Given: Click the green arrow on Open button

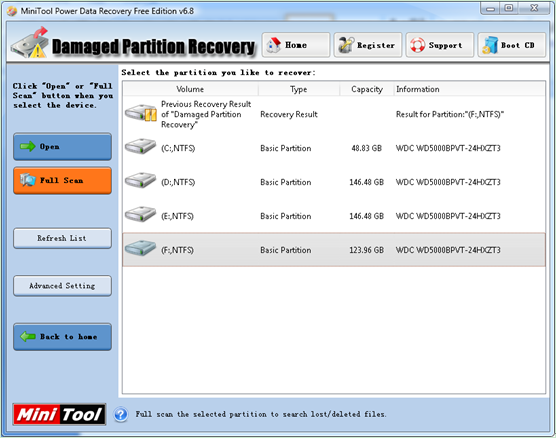Looking at the screenshot, I should coord(28,146).
